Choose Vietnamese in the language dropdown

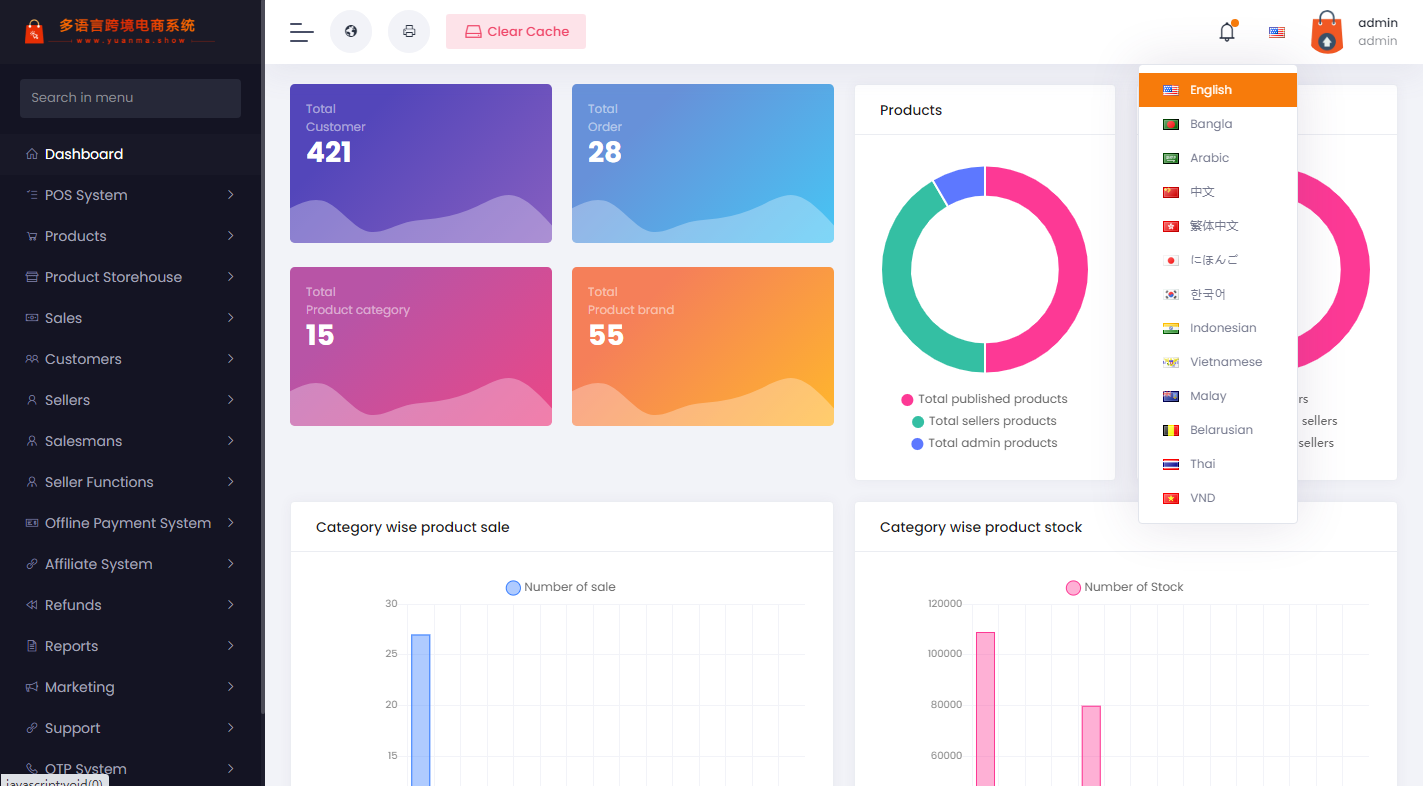(1225, 362)
